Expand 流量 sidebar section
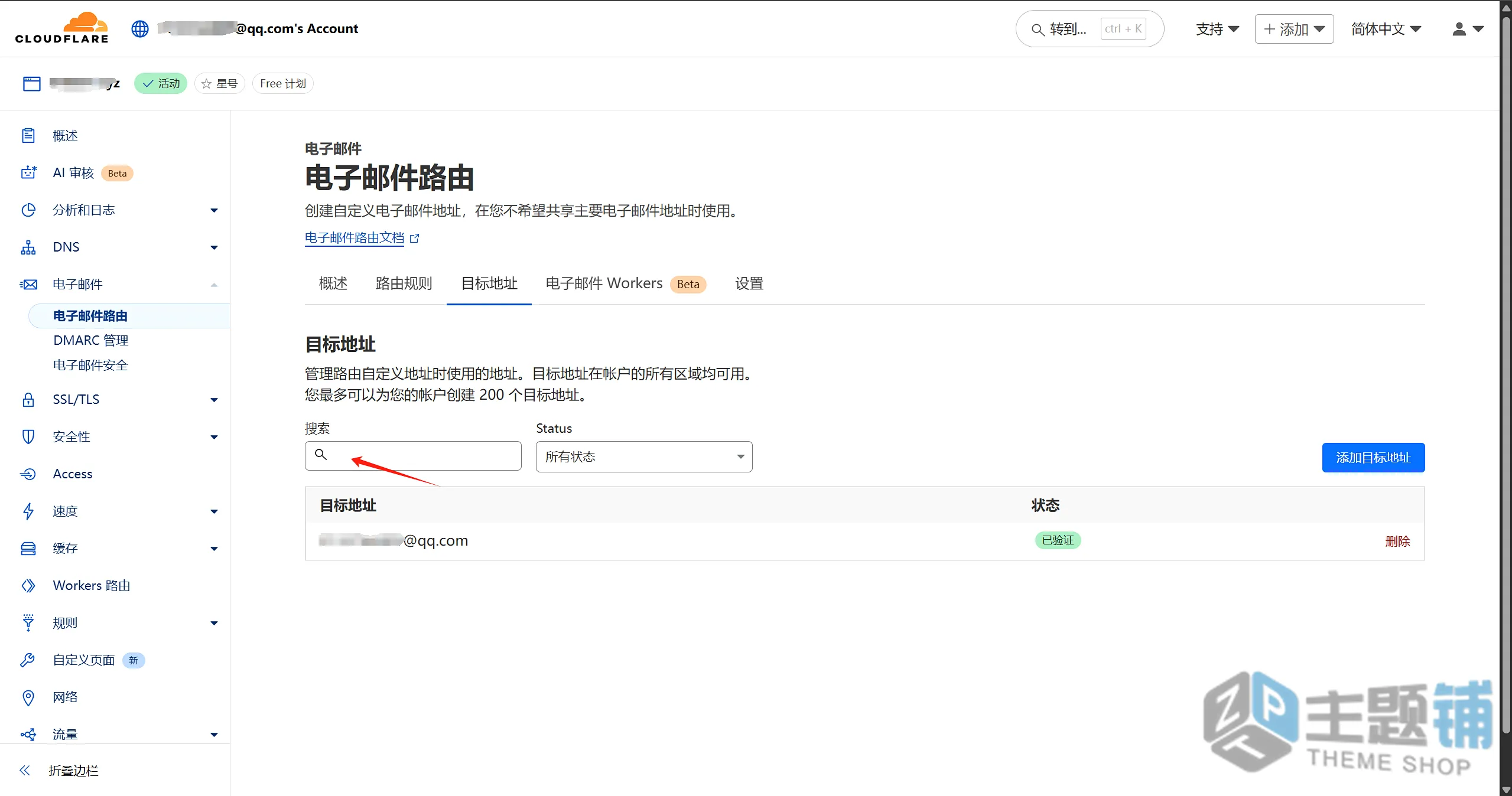 (x=214, y=735)
